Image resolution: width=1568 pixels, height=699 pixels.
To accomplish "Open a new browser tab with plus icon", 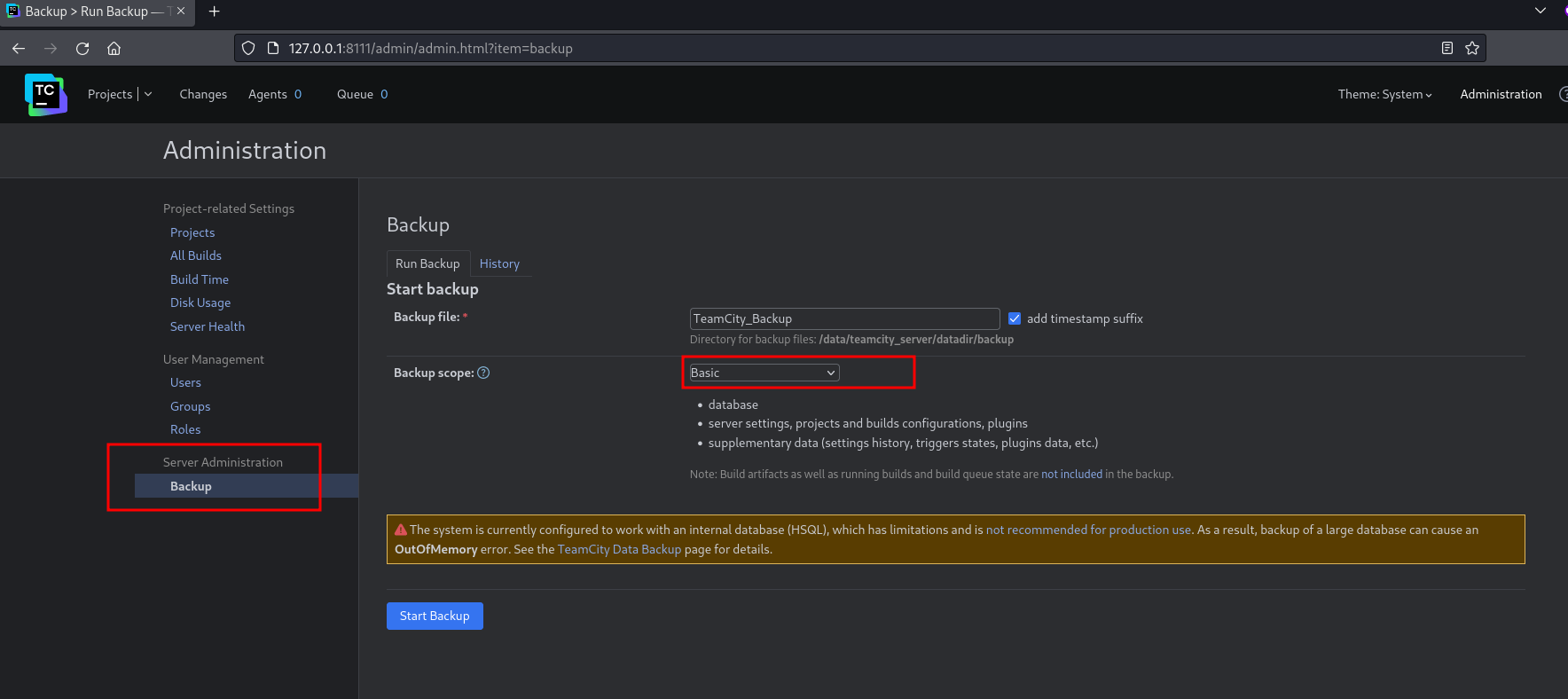I will coord(214,12).
